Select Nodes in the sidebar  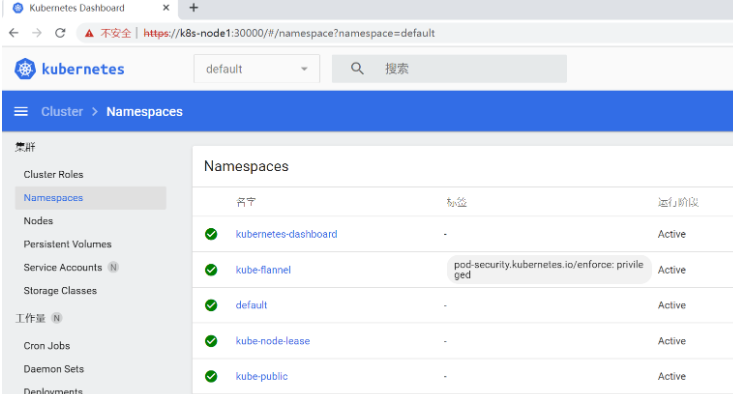coord(38,221)
